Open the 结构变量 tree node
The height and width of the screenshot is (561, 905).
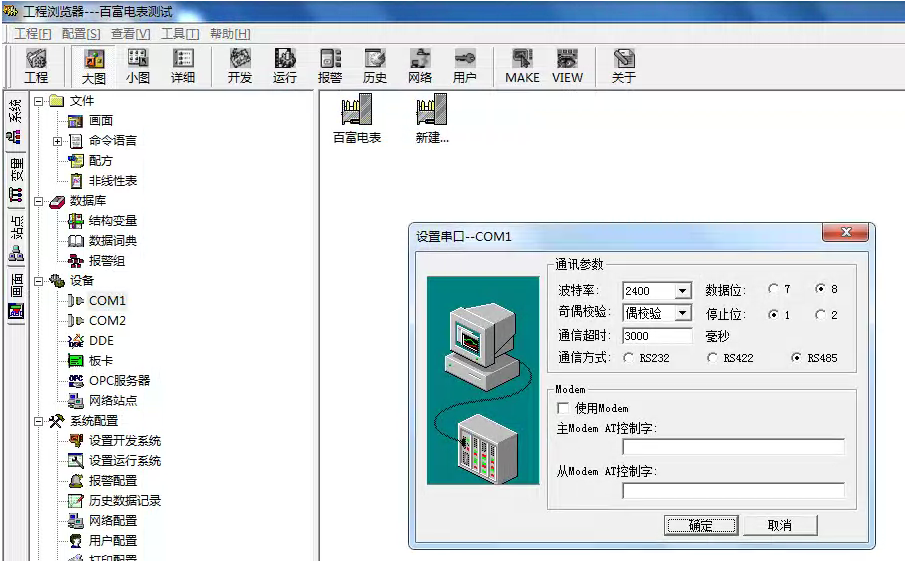113,220
